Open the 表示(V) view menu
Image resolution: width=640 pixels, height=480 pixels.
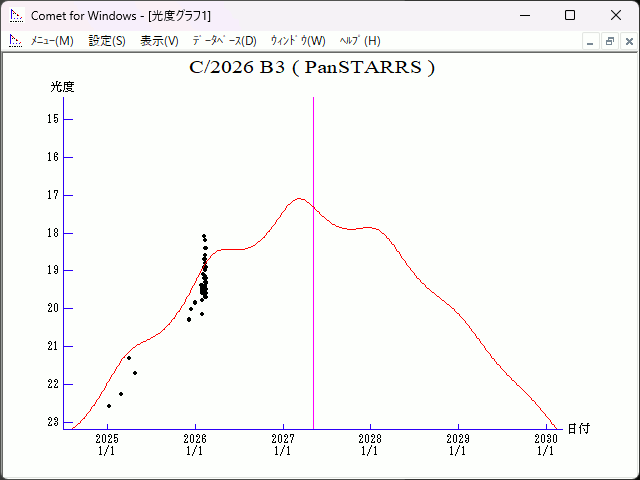click(159, 41)
